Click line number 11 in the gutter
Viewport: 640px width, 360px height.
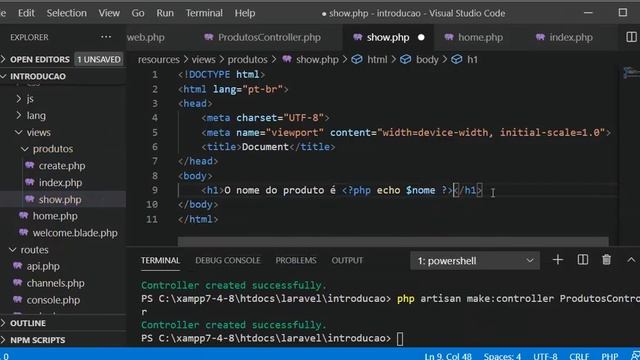[152, 219]
